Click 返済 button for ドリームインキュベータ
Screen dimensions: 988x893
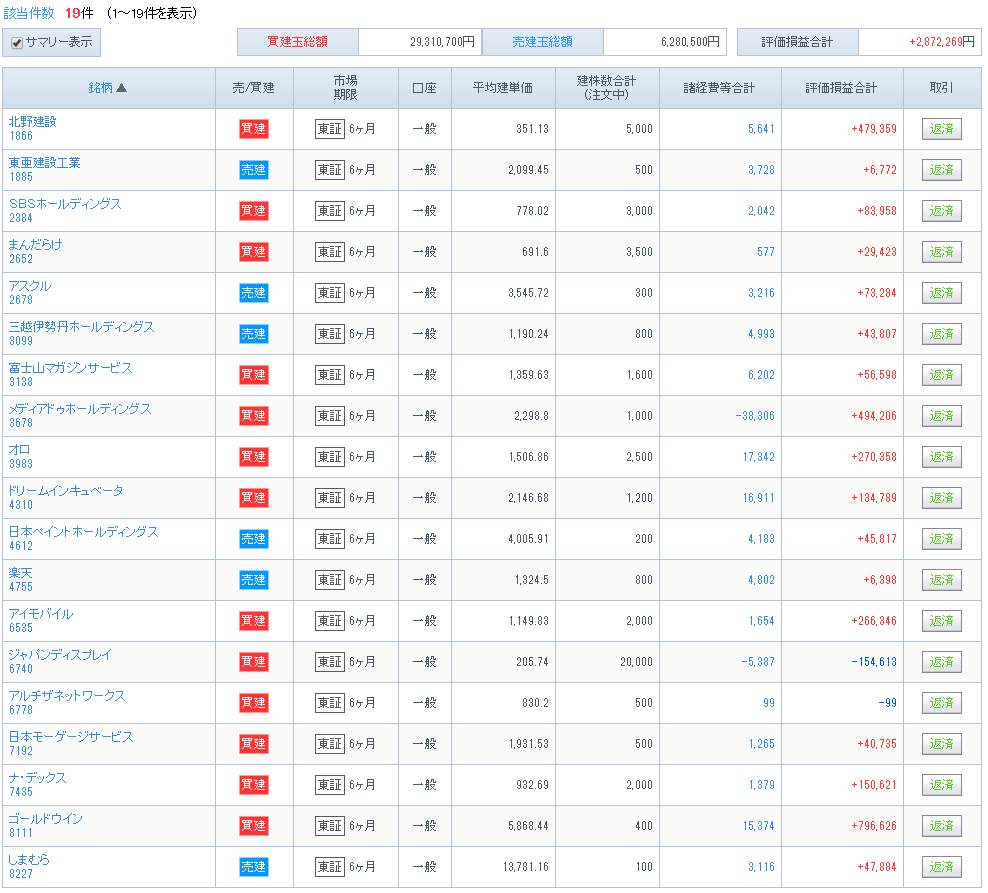tap(941, 497)
